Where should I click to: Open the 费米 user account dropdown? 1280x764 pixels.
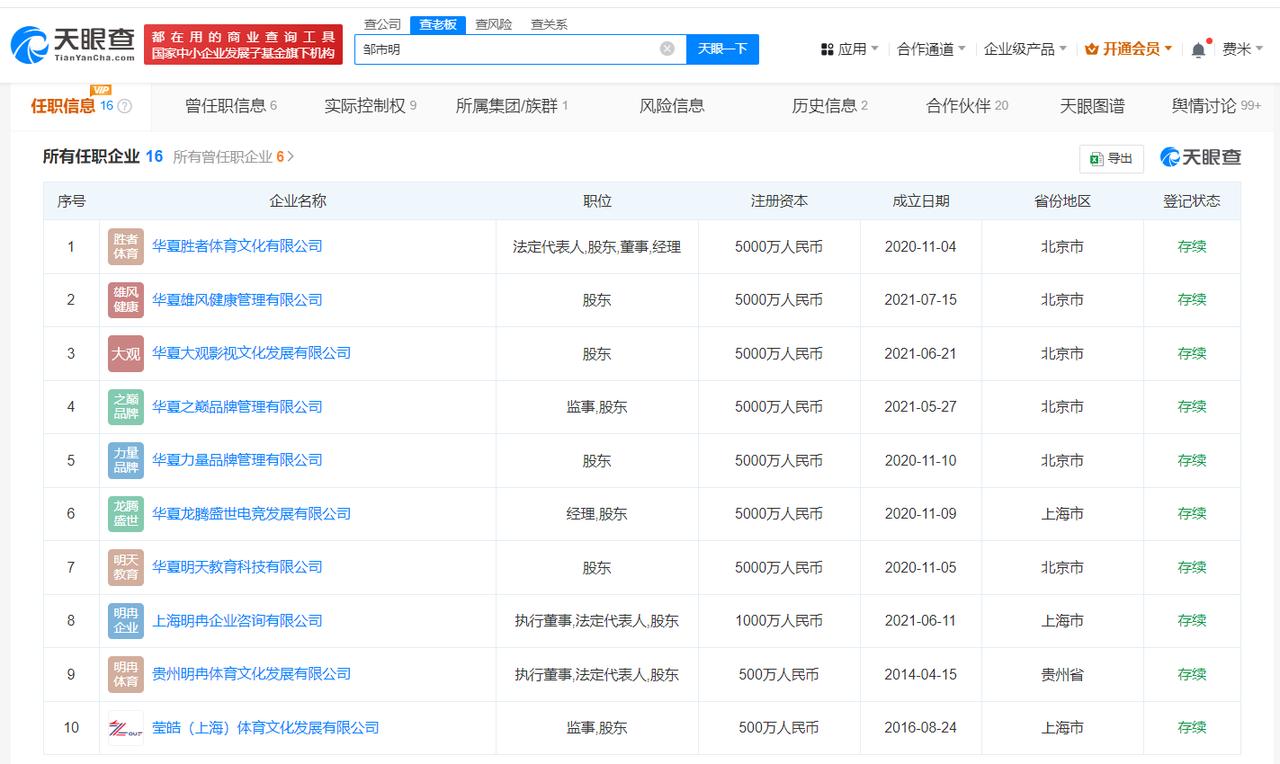click(x=1243, y=49)
